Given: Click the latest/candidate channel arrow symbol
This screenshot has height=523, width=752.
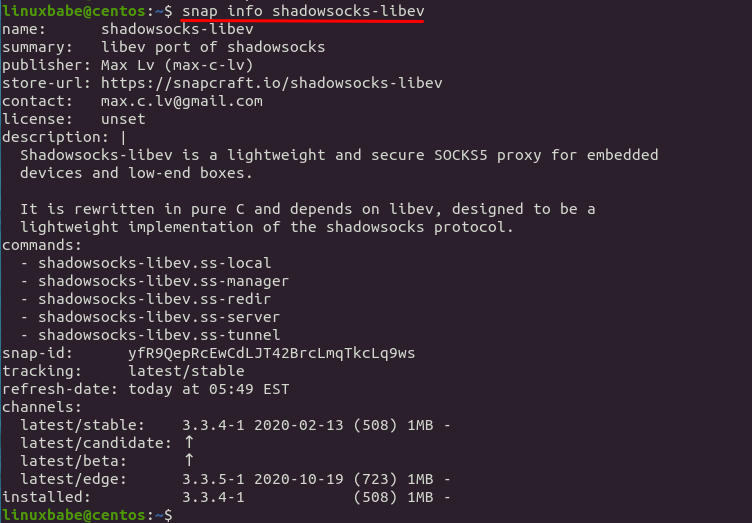Looking at the screenshot, I should pos(188,443).
